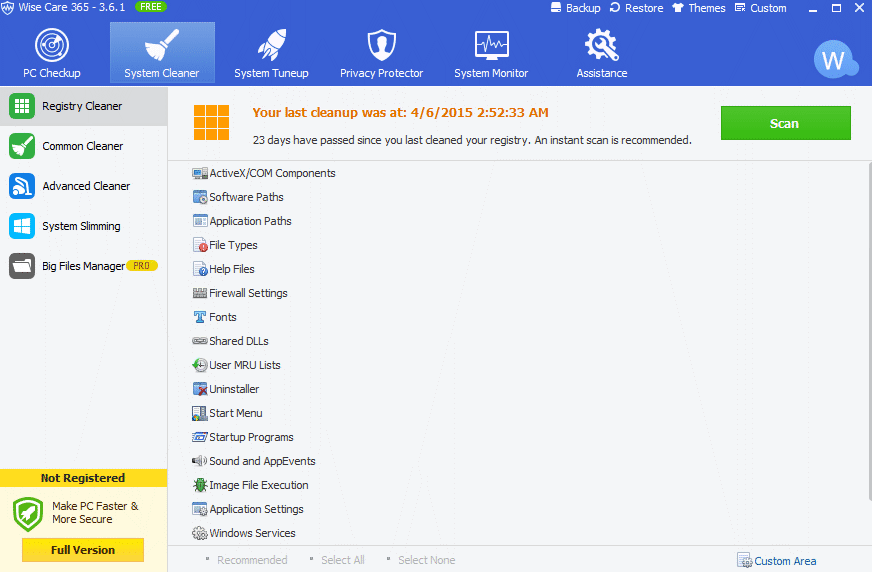
Task: Open 'System Slimming' sidebar label
Action: (81, 226)
